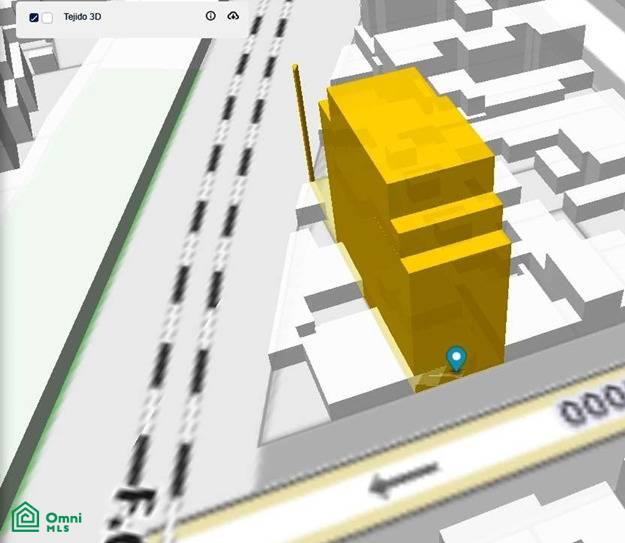Open the Tejido 3D layer info icon

[210, 16]
